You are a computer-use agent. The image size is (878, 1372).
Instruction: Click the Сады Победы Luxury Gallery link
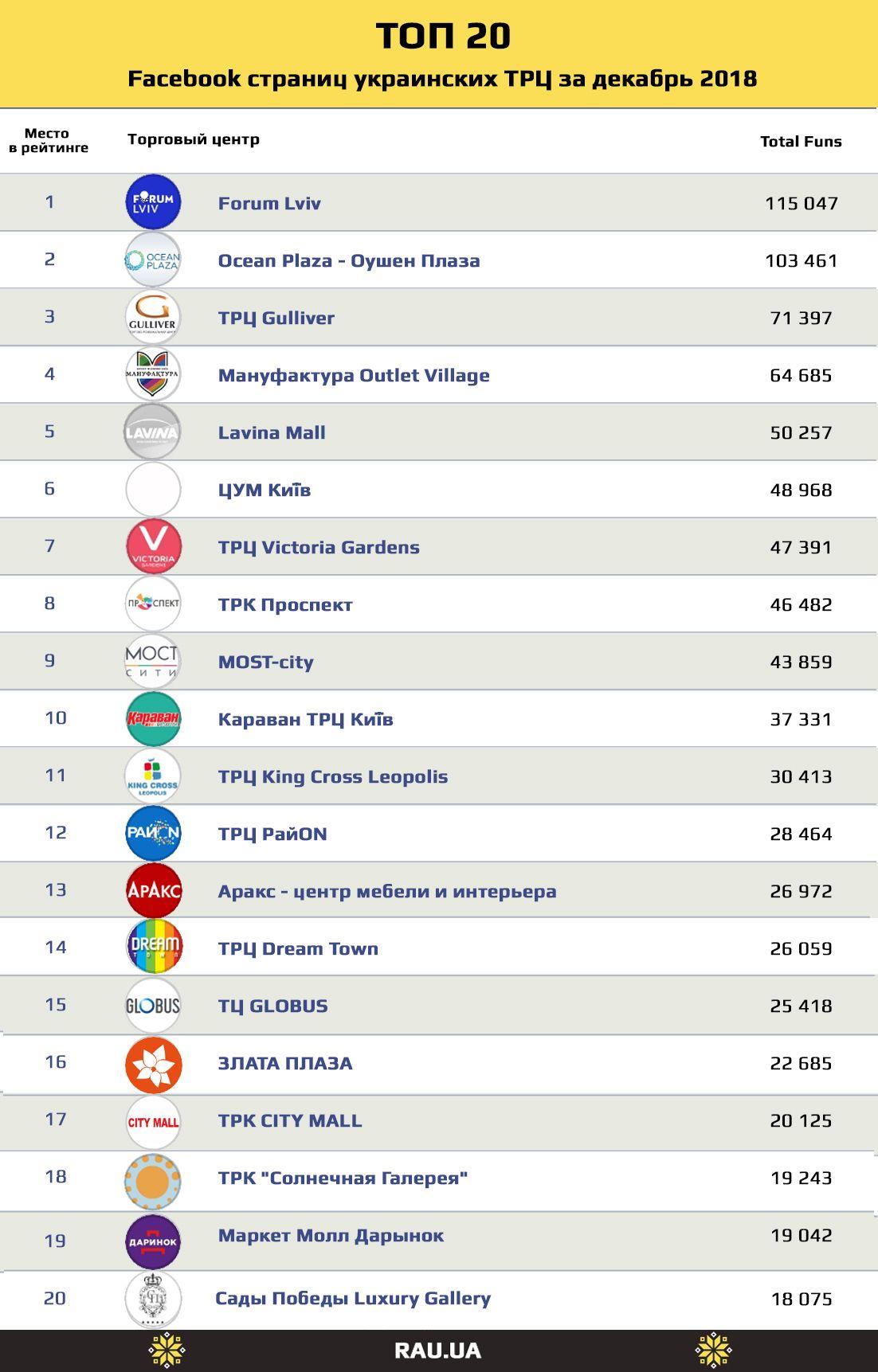pyautogui.click(x=353, y=1298)
